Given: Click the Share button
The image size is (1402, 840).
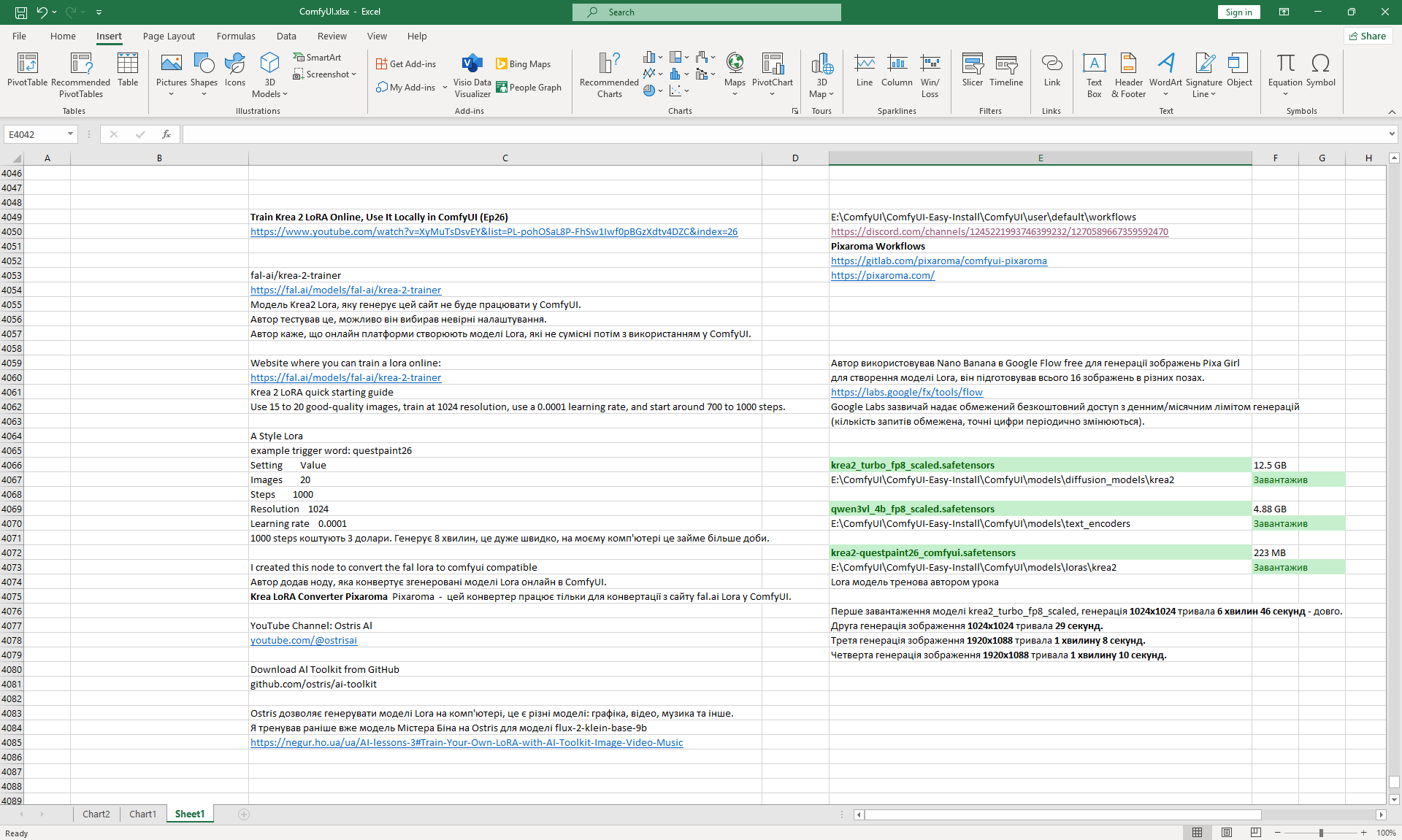Looking at the screenshot, I should click(1368, 36).
